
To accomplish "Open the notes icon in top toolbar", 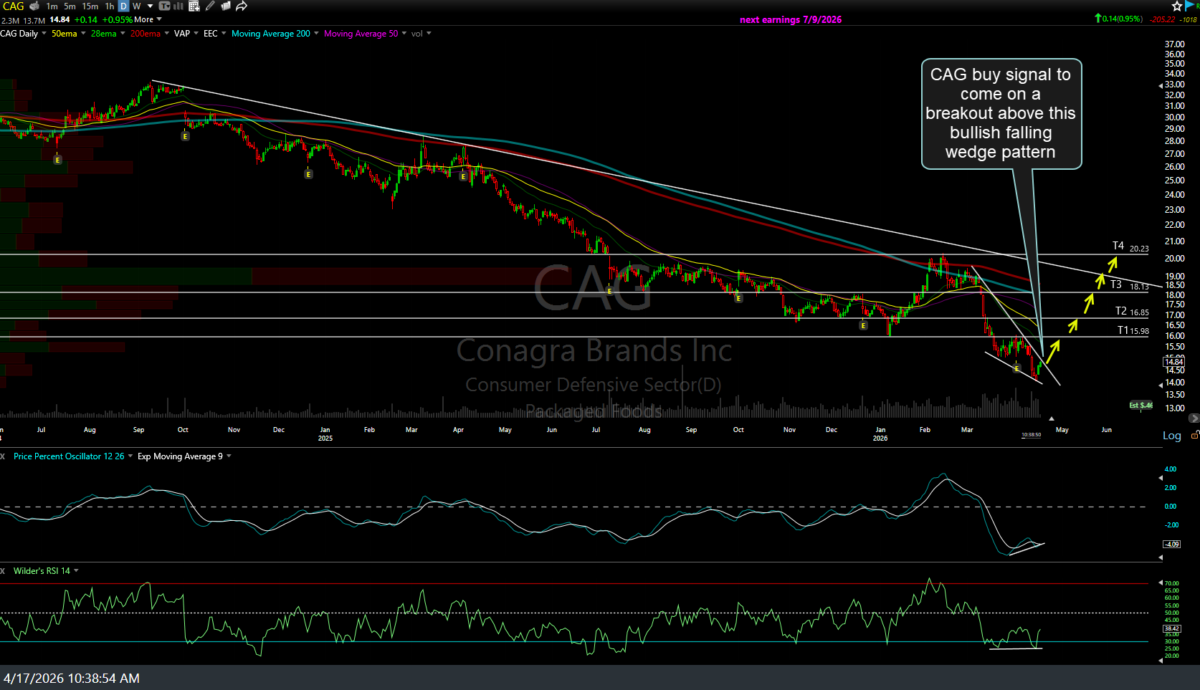I will pos(225,6).
